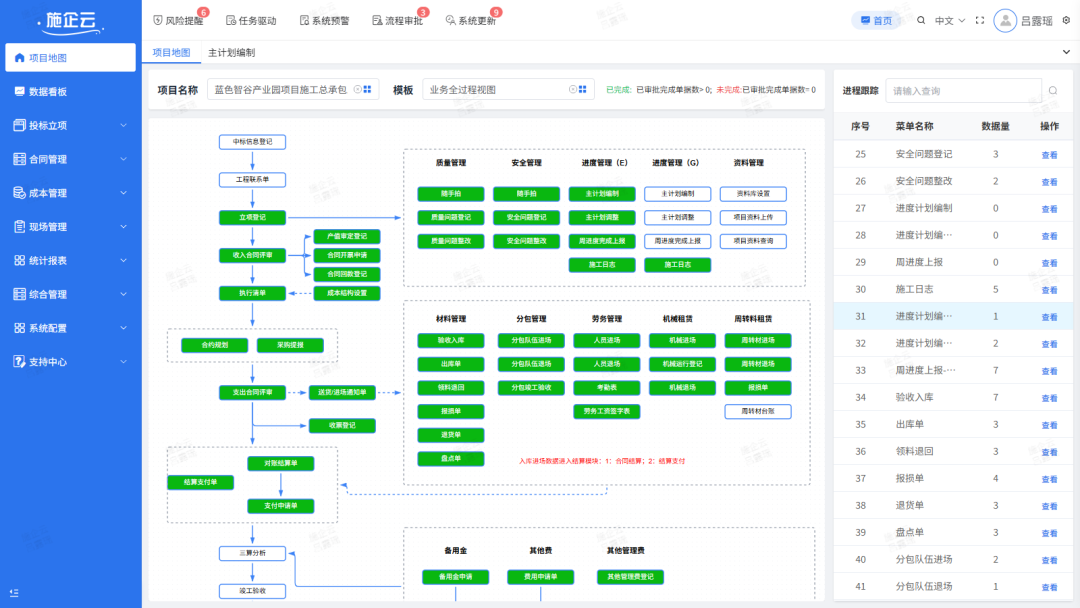Clear the 模板 template field
Screen dimensions: 1080x608
[x=572, y=90]
